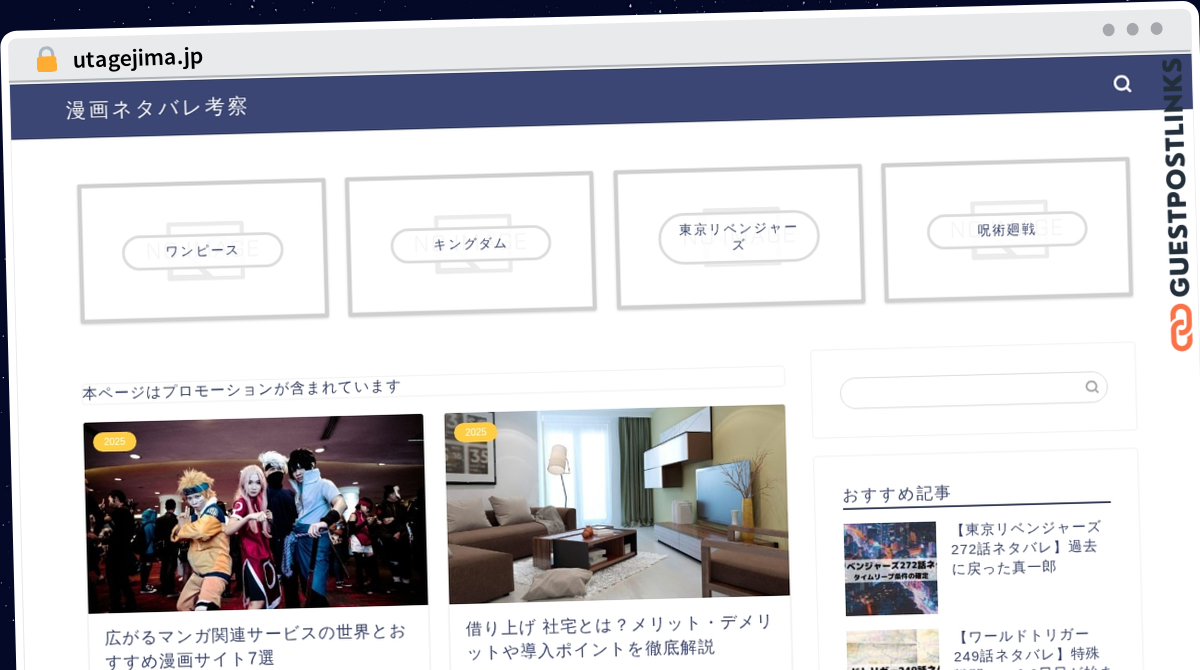Image resolution: width=1200 pixels, height=670 pixels.
Task: Open the キングダム category card
Action: pyautogui.click(x=470, y=243)
